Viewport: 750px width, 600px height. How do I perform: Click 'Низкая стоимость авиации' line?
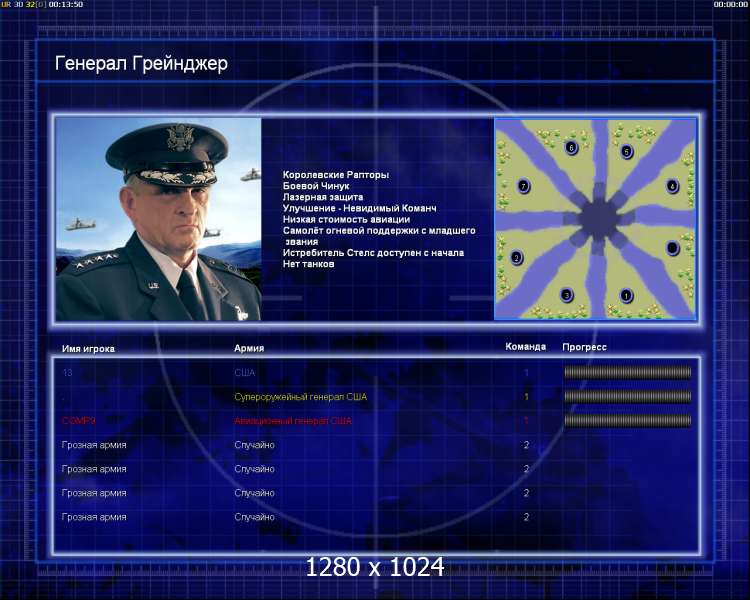click(346, 219)
